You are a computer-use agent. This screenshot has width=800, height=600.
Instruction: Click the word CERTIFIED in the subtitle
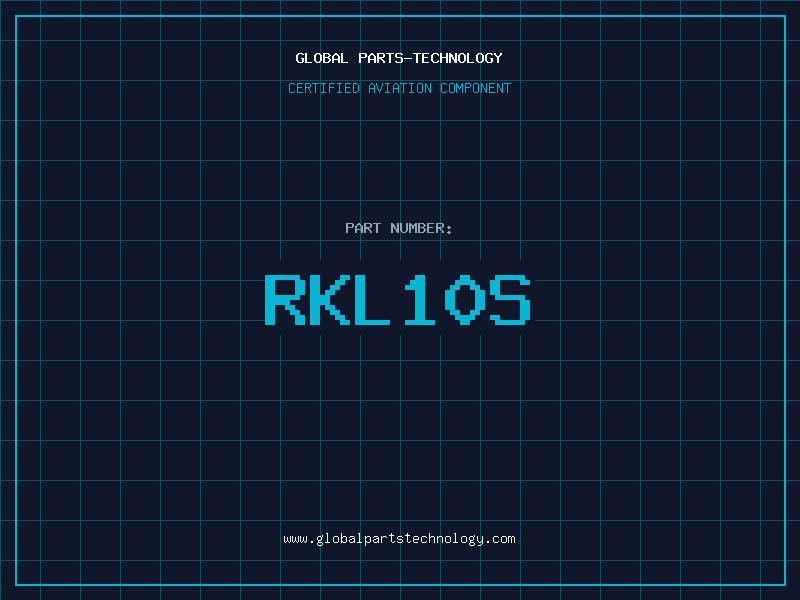(325, 89)
